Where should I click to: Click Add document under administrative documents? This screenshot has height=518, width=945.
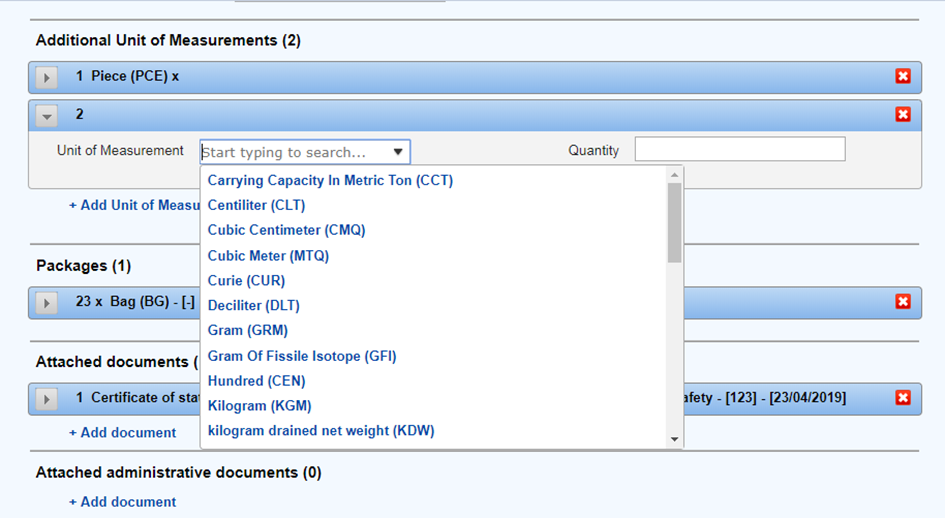tap(122, 502)
